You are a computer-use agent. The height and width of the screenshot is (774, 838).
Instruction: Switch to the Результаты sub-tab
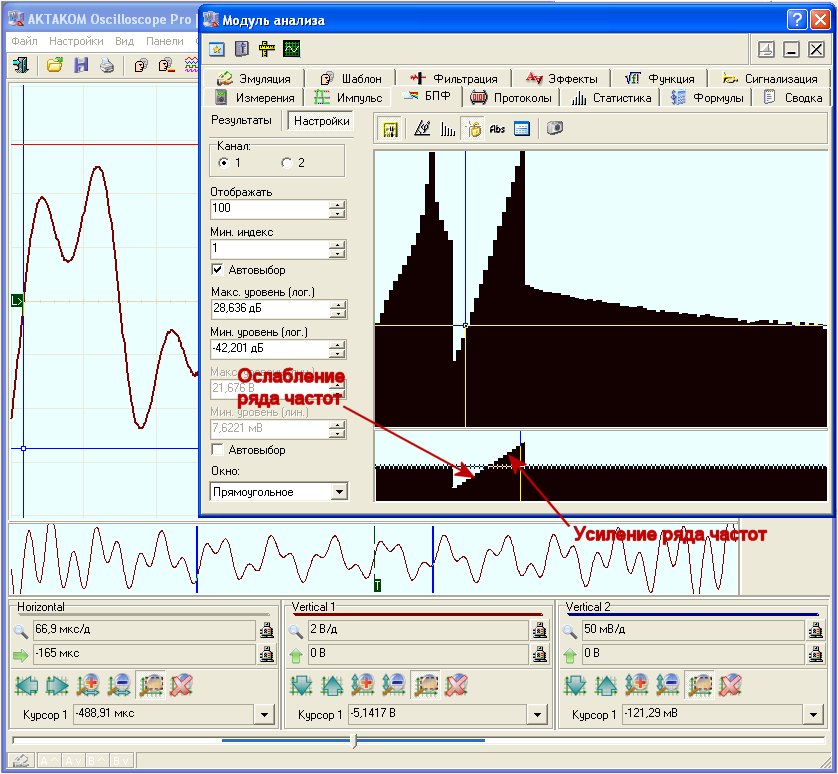pos(241,120)
